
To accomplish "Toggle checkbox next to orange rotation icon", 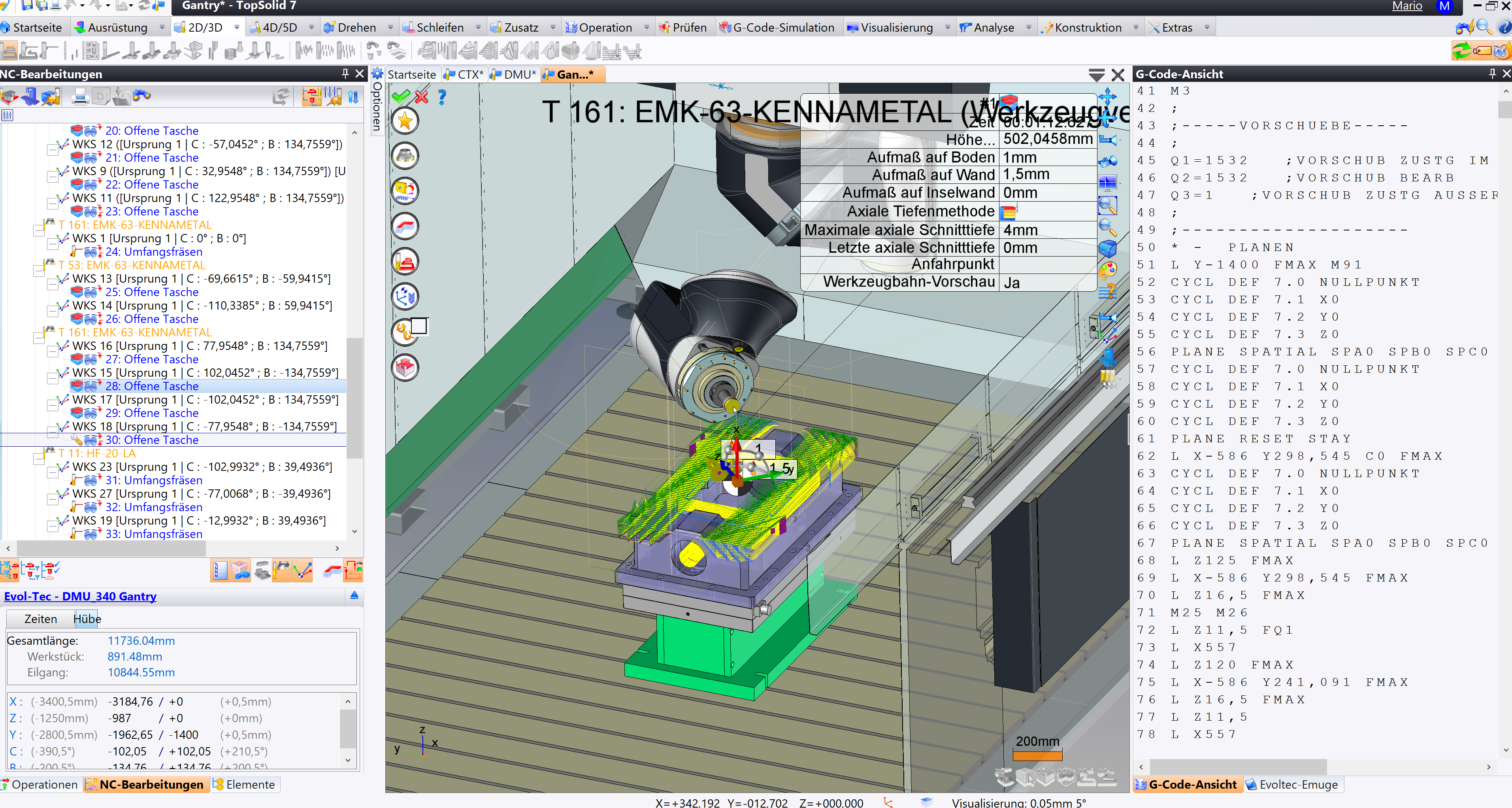I will pyautogui.click(x=419, y=326).
